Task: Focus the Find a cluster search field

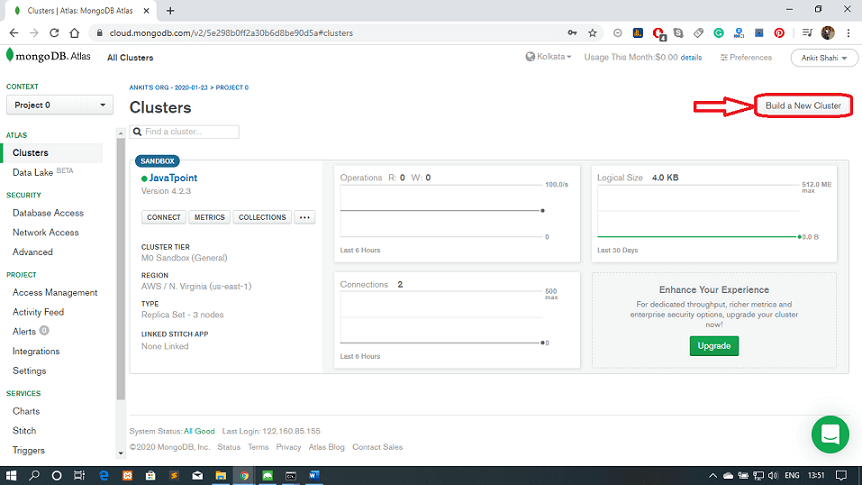Action: tap(184, 132)
